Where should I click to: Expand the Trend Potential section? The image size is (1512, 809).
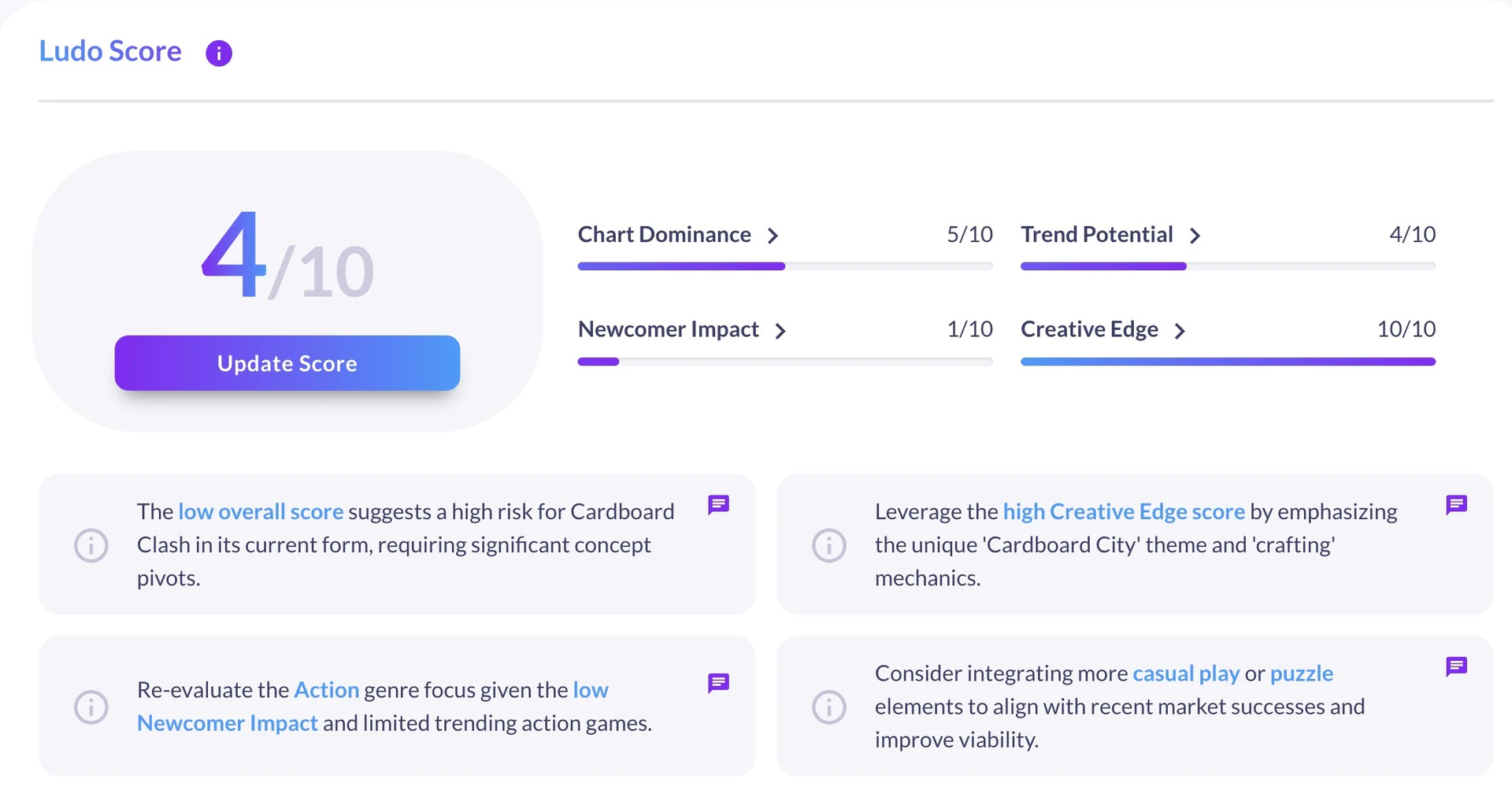[1197, 235]
